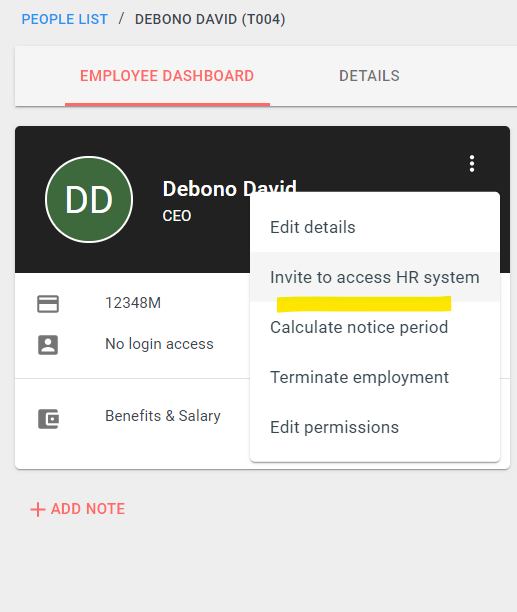The width and height of the screenshot is (517, 612).
Task: Choose Invite to access HR system
Action: click(x=375, y=277)
